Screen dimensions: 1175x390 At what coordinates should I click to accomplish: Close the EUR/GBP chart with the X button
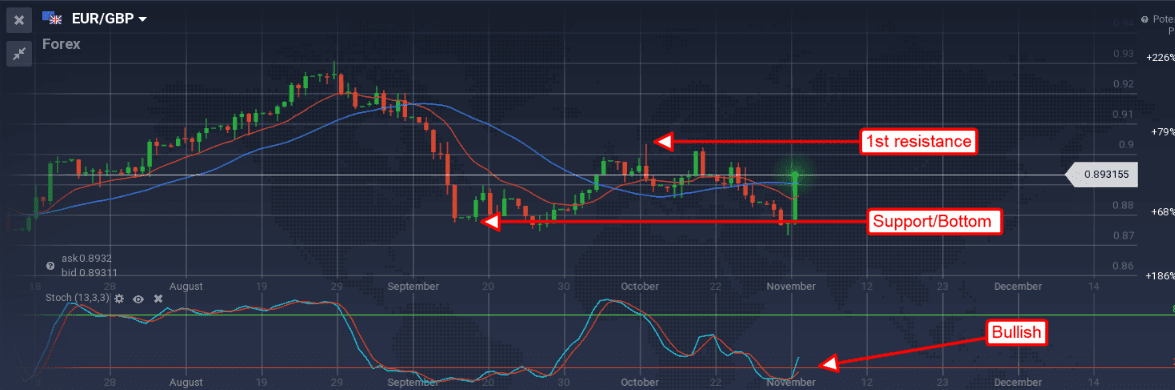pos(19,20)
